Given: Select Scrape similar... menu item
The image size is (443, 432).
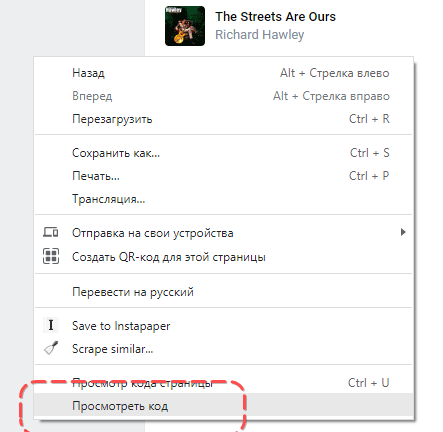Looking at the screenshot, I should [x=224, y=349].
